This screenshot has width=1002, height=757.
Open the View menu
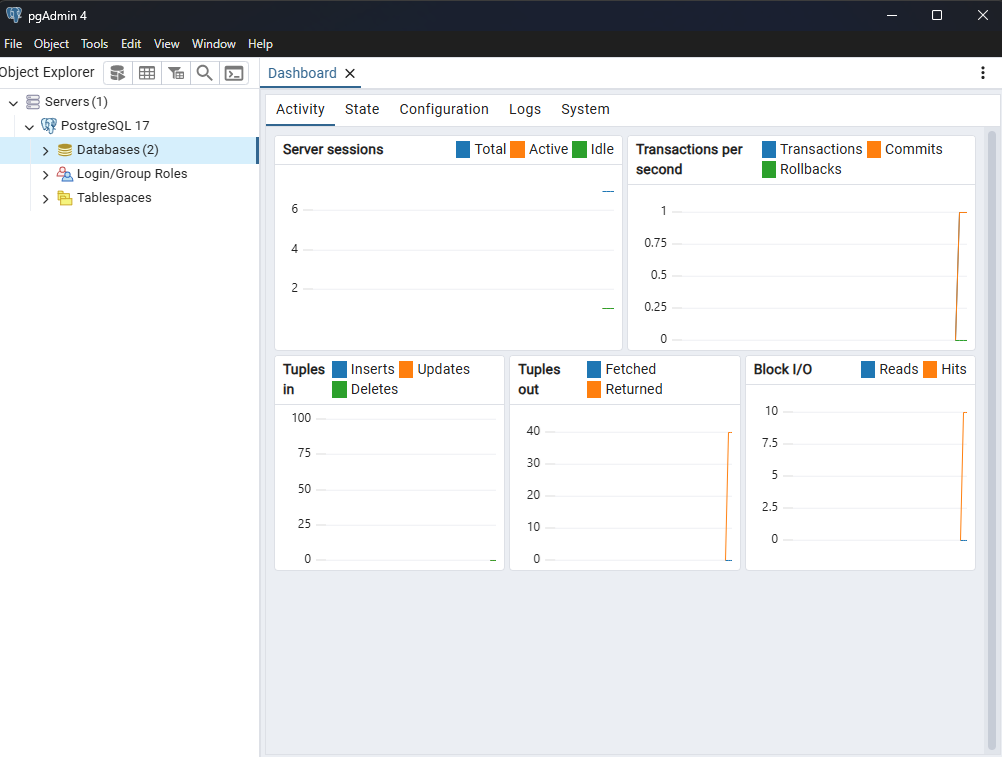coord(167,44)
